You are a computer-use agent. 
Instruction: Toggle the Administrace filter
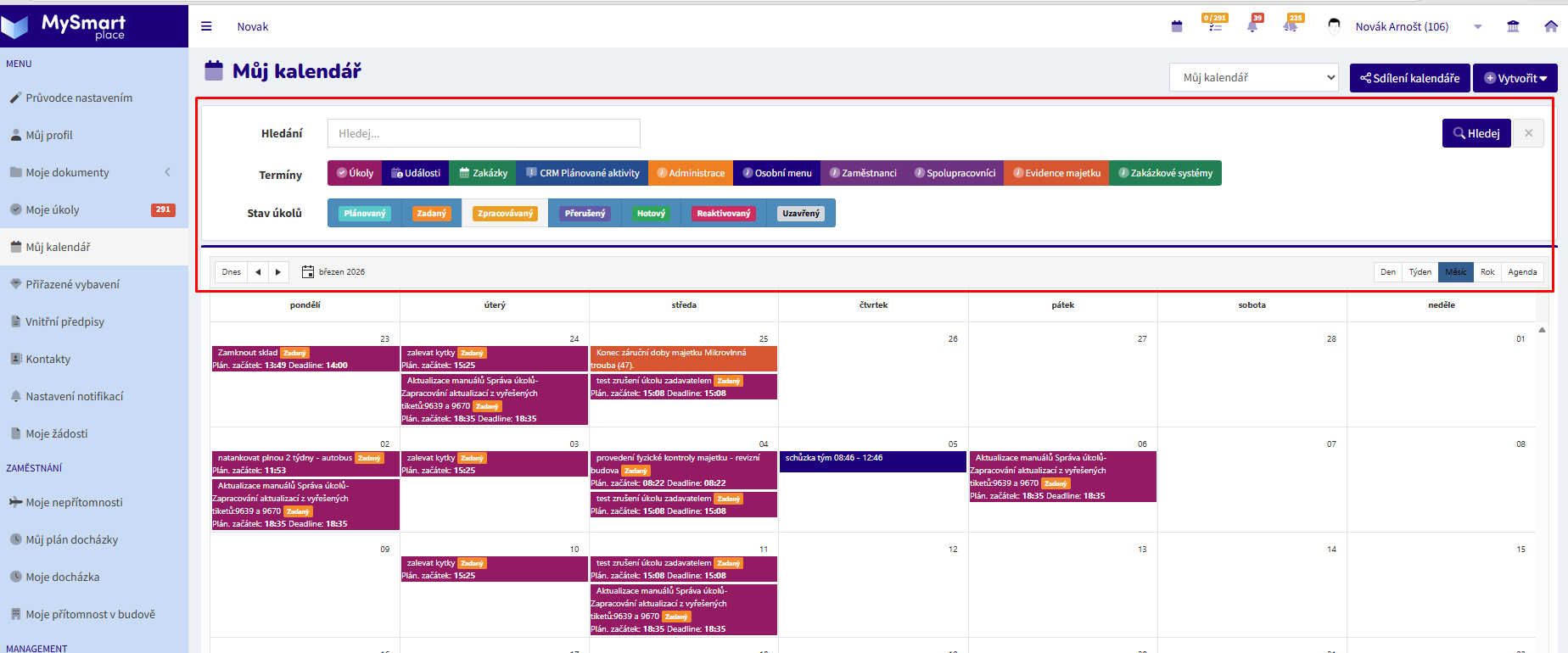point(691,173)
